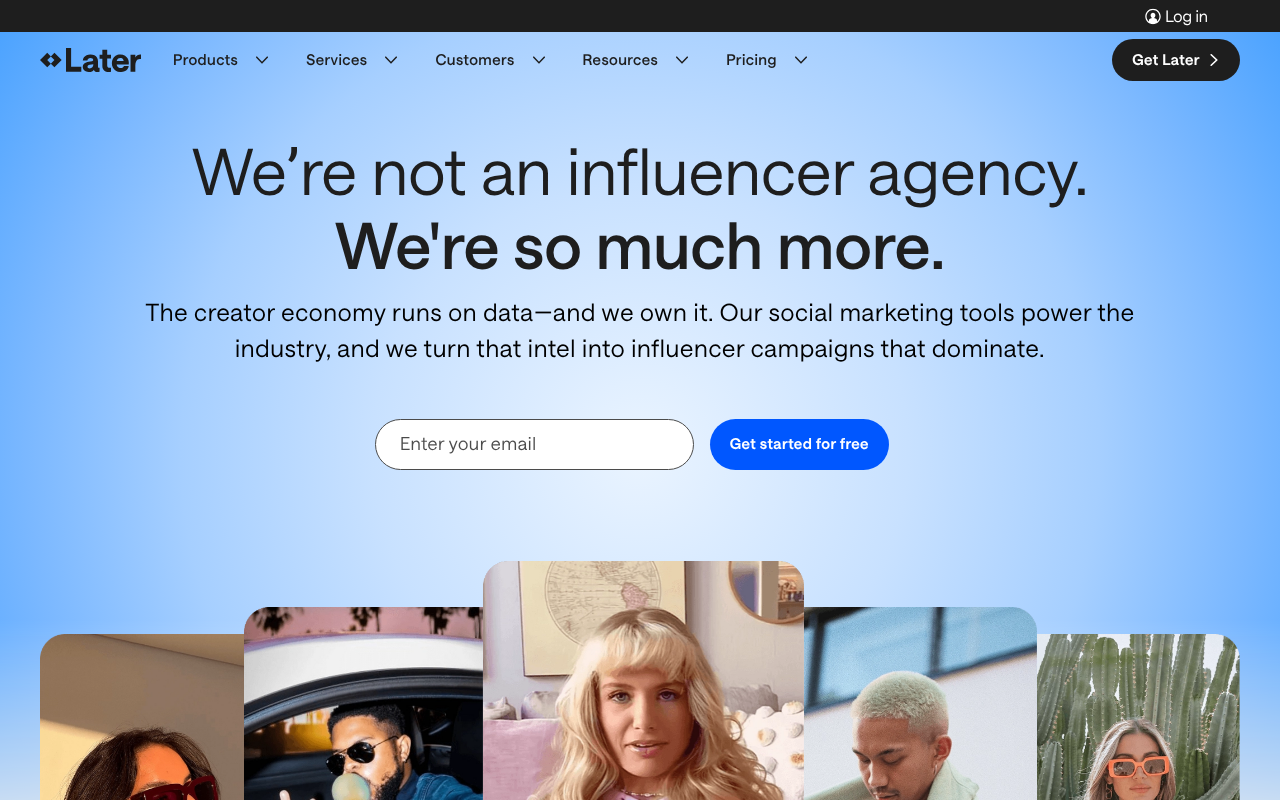Viewport: 1280px width, 800px height.
Task: Select the man with bleached hair photo
Action: click(920, 703)
